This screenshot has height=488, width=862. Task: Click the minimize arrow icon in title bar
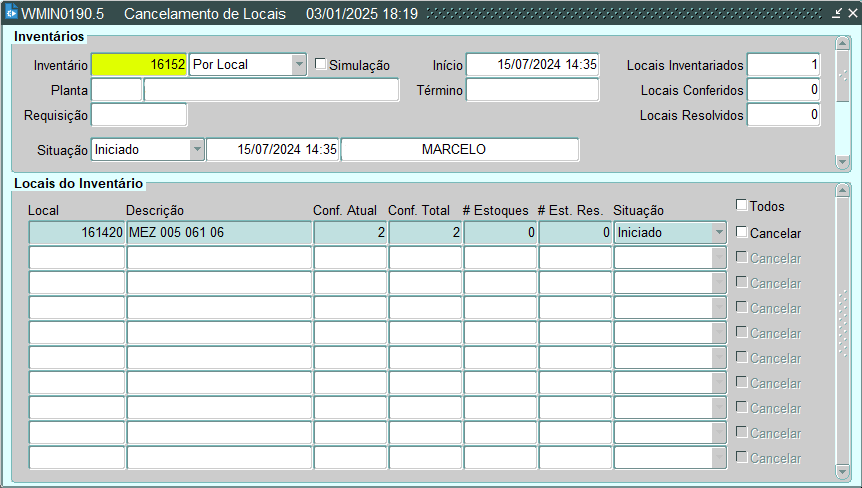pyautogui.click(x=837, y=14)
